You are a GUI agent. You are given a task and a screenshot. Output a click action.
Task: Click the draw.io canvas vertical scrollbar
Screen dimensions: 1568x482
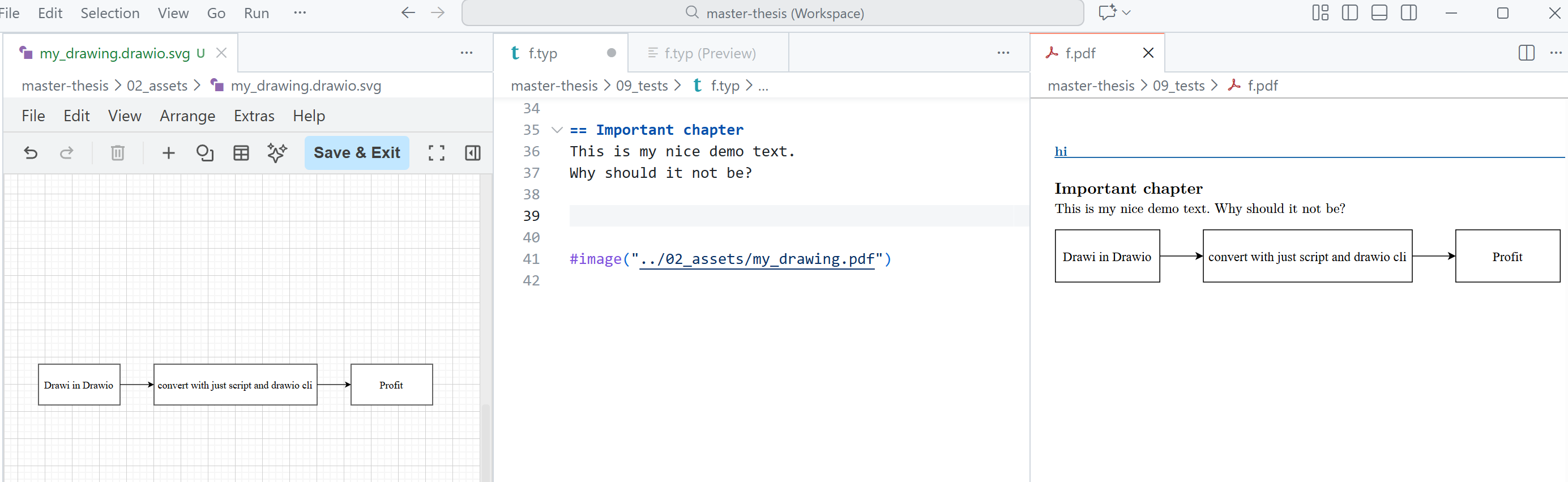(x=485, y=438)
